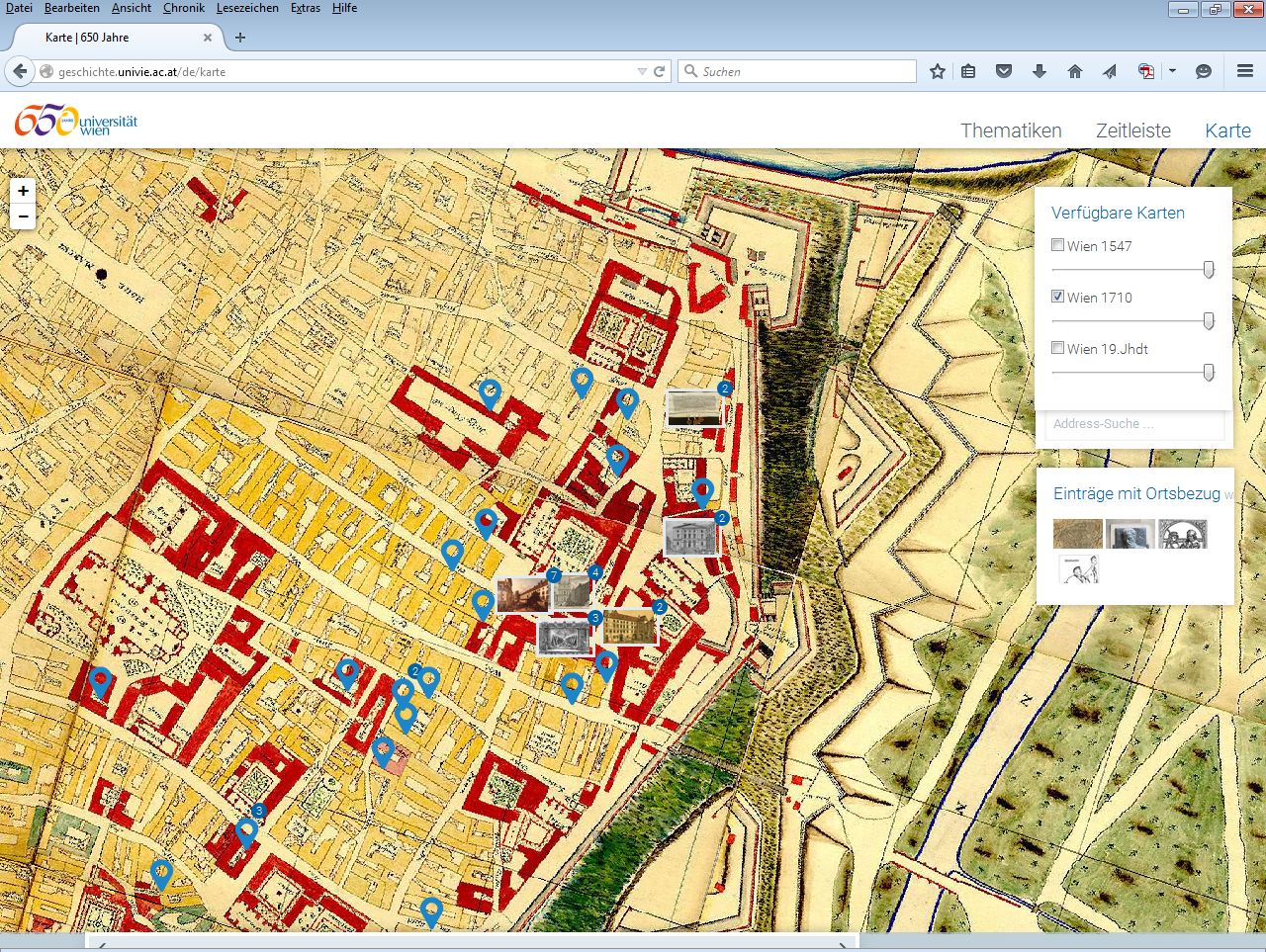This screenshot has height=952, width=1266.
Task: Go to the browser home page
Action: pyautogui.click(x=1074, y=71)
